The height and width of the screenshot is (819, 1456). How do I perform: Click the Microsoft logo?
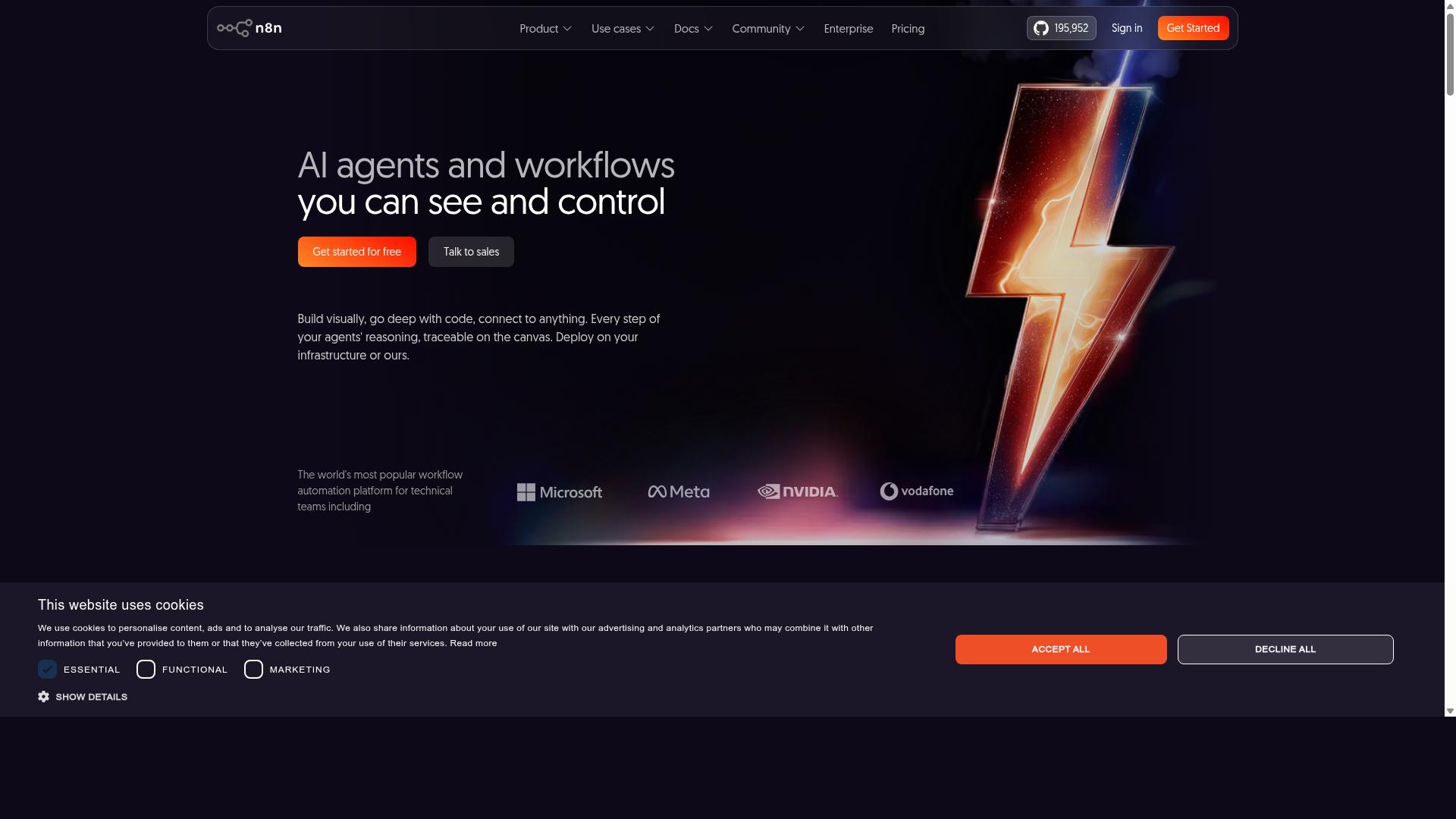[x=560, y=492]
